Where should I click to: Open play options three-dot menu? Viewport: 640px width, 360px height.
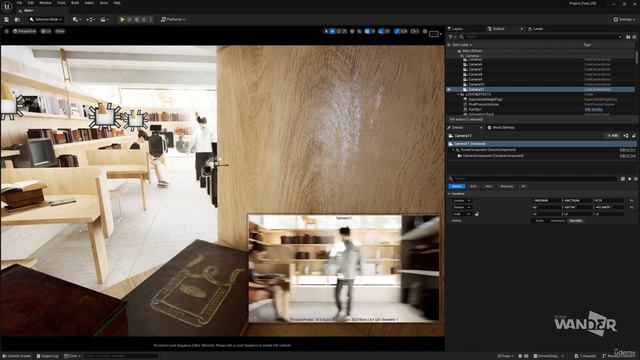[x=151, y=20]
